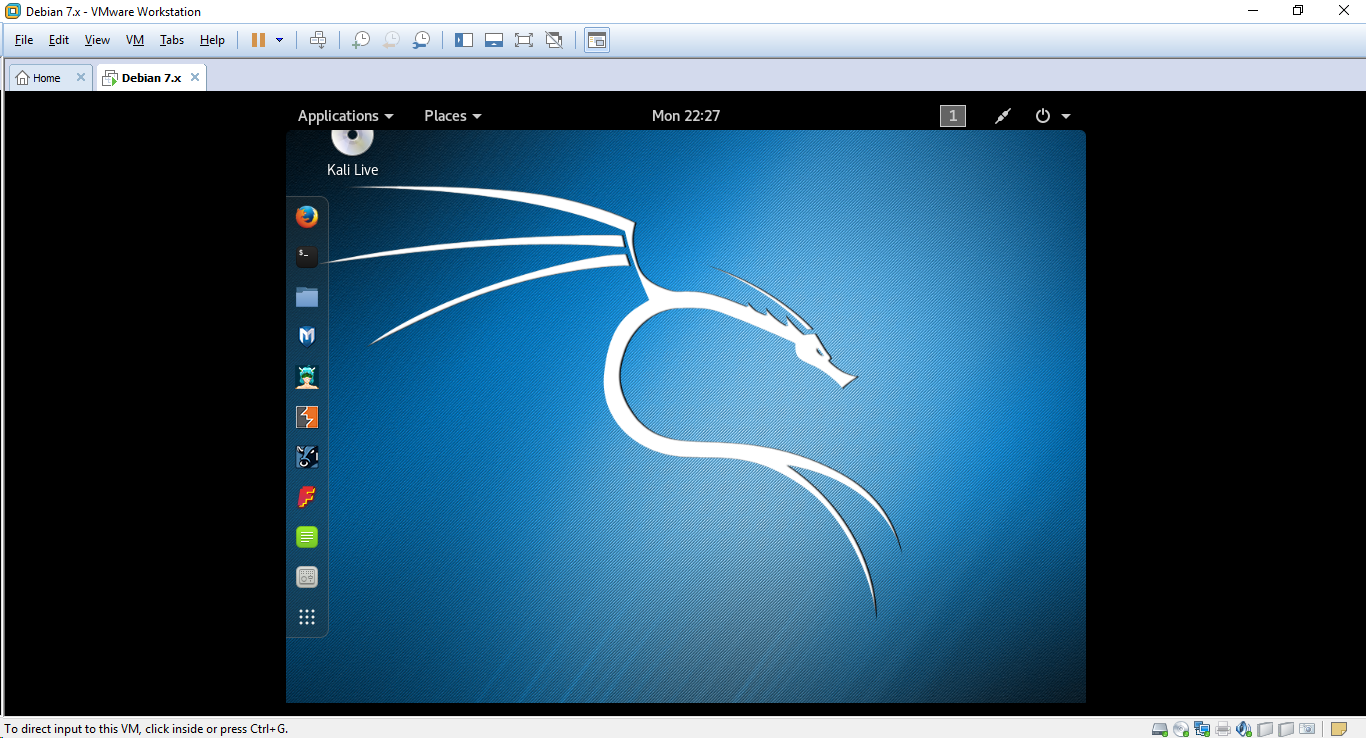The image size is (1366, 738).
Task: Revert the VM to its previous snapshot
Action: (x=391, y=40)
